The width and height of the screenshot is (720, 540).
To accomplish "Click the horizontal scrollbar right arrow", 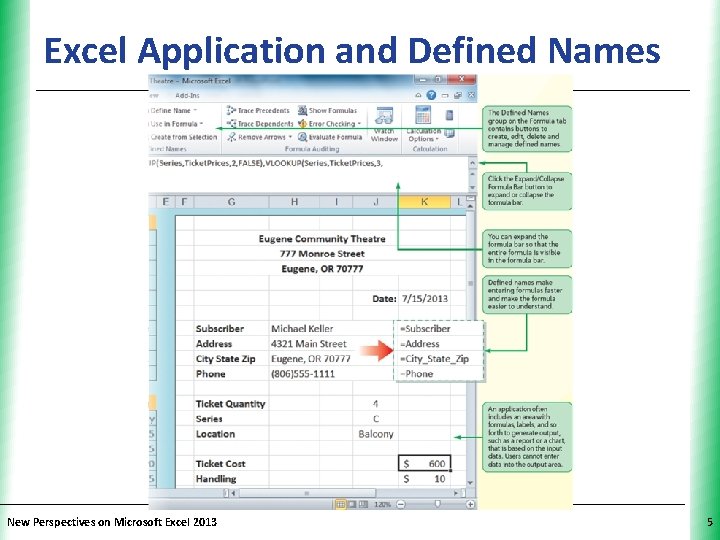I will coord(456,493).
